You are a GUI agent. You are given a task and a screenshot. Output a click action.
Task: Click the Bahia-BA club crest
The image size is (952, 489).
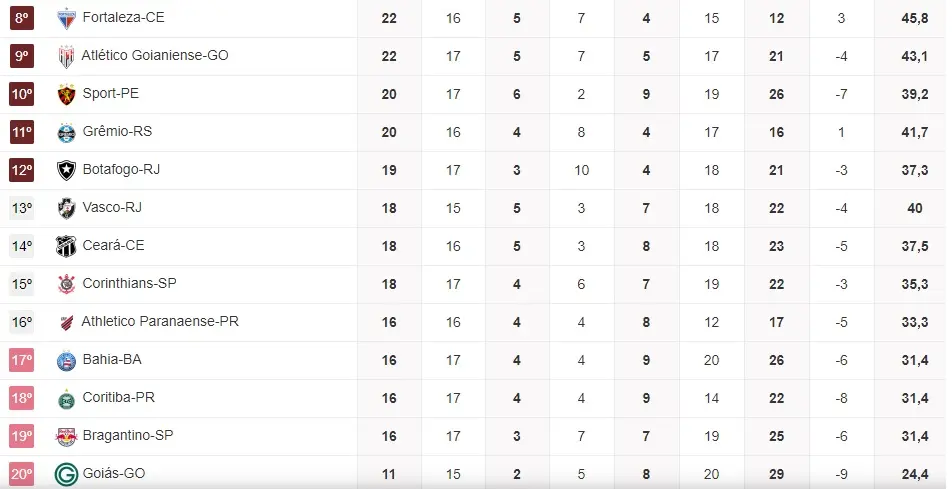(x=67, y=360)
